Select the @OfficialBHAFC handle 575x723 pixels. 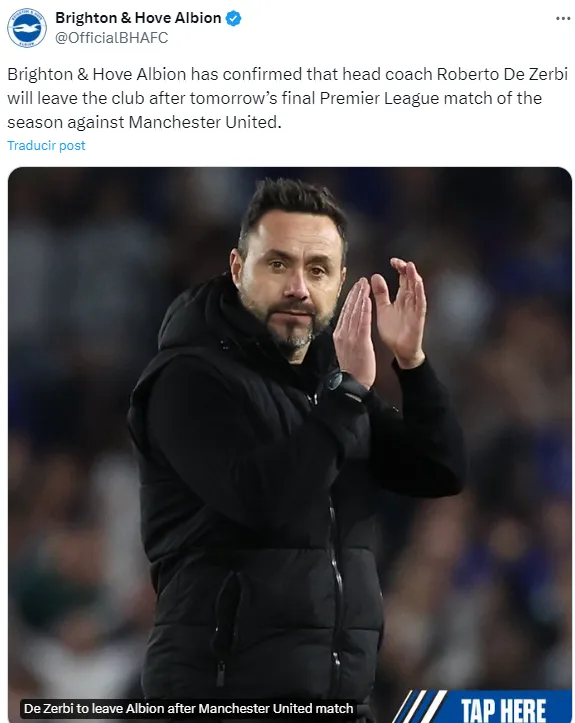click(112, 38)
